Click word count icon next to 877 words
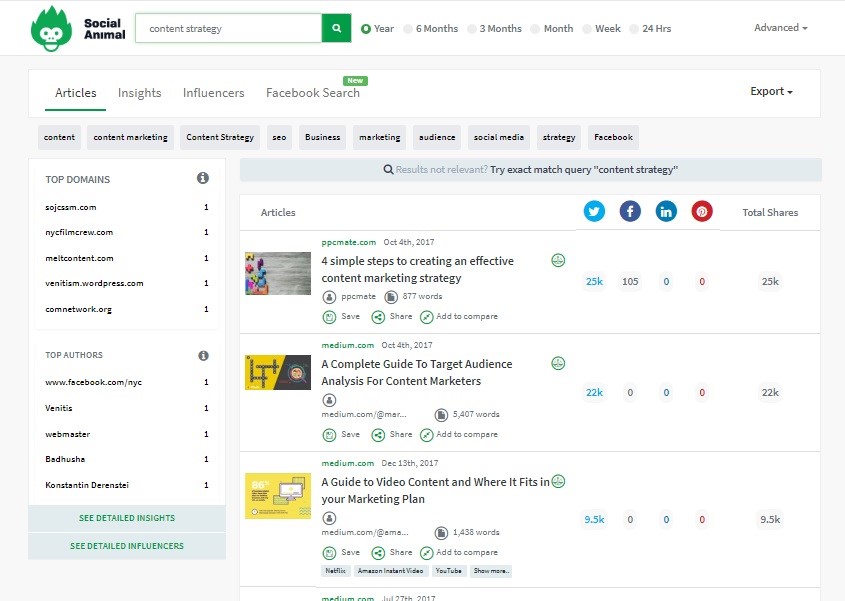Screen dimensions: 845x601 [391, 297]
